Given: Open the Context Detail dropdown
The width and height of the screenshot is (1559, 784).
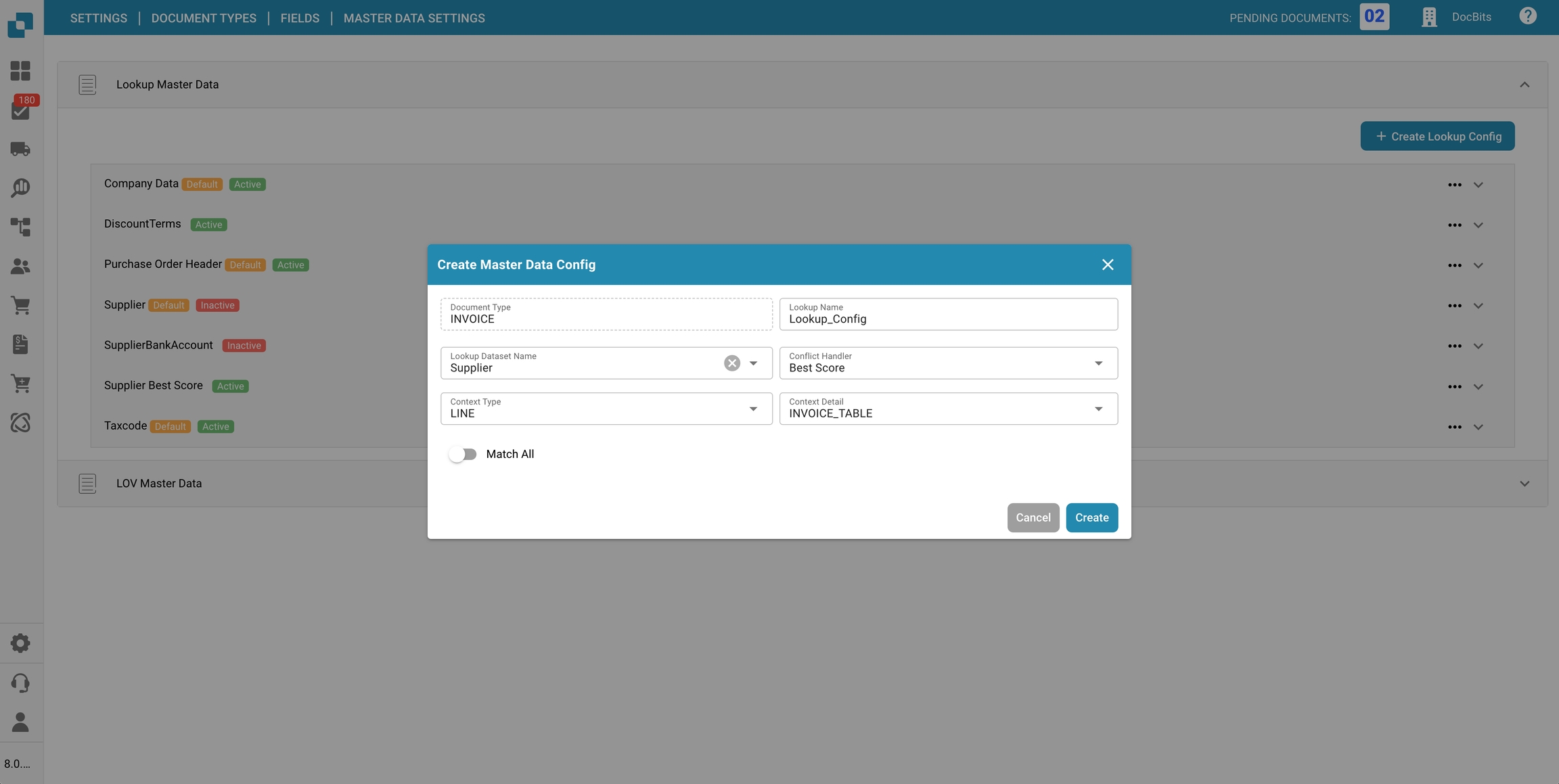Looking at the screenshot, I should (1098, 409).
